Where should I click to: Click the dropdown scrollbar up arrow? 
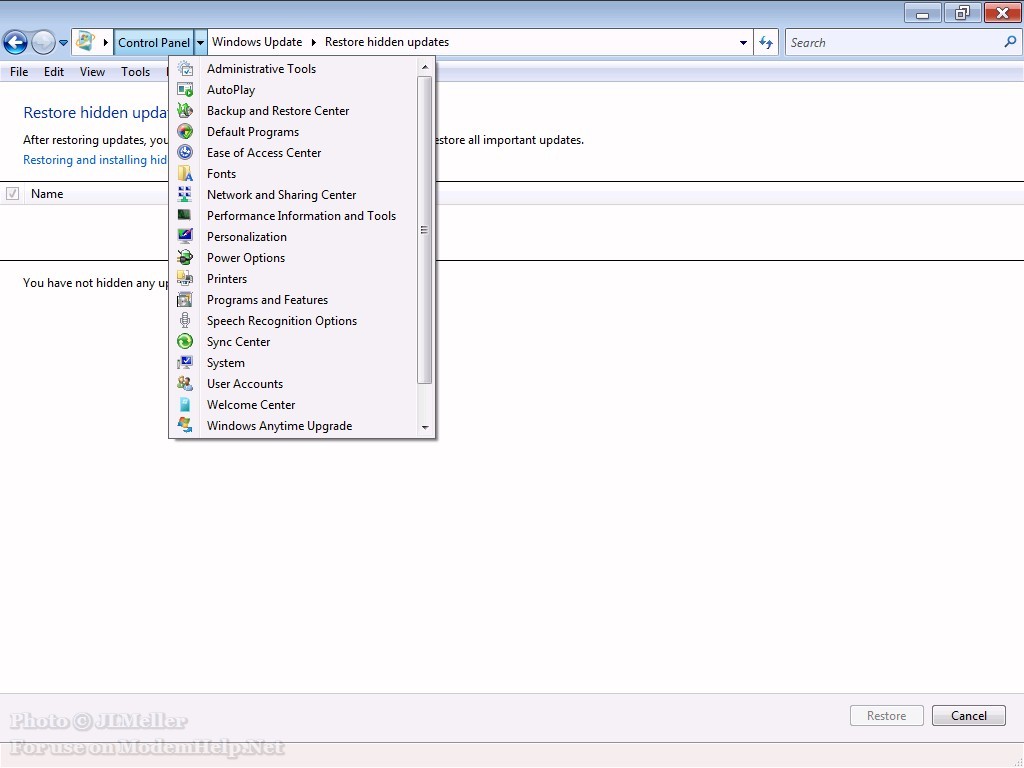(x=424, y=67)
